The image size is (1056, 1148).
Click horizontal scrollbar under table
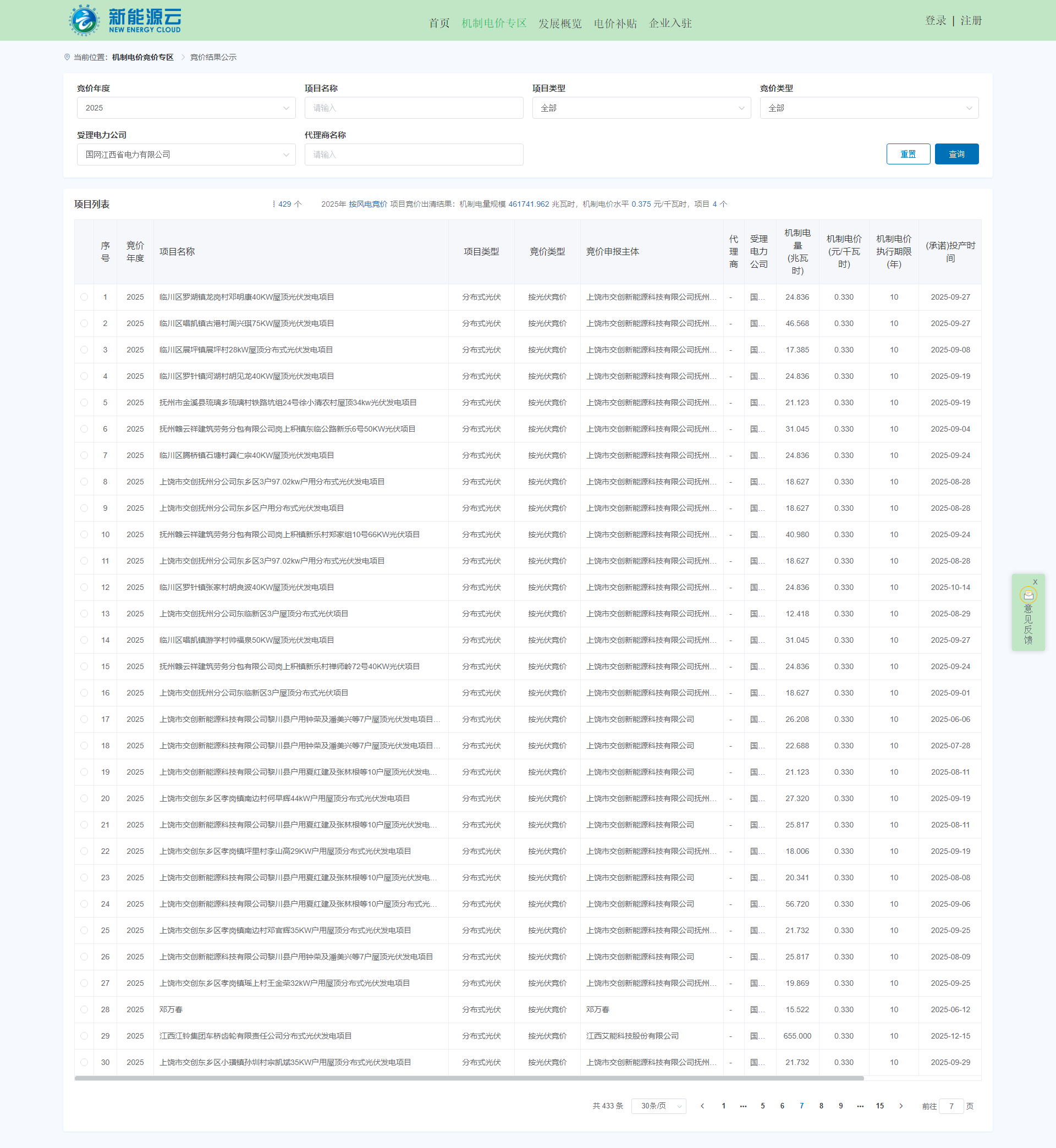469,1078
